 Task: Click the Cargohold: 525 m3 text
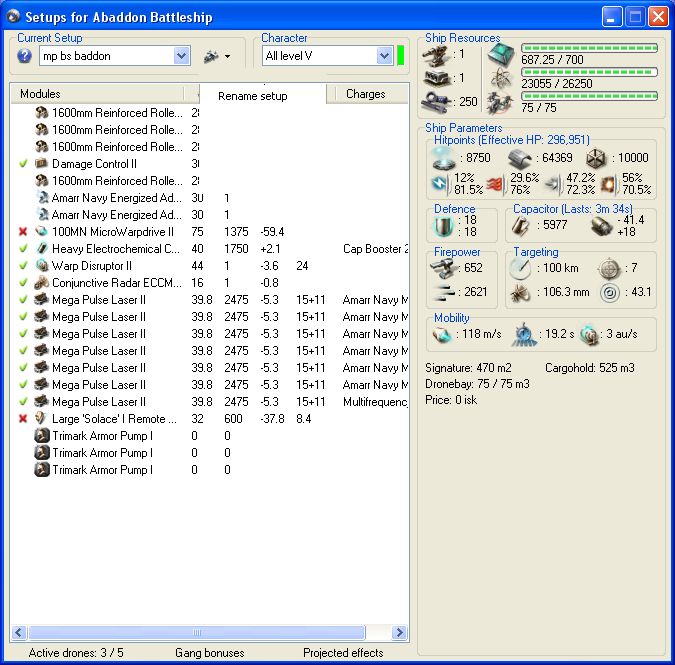tap(589, 368)
